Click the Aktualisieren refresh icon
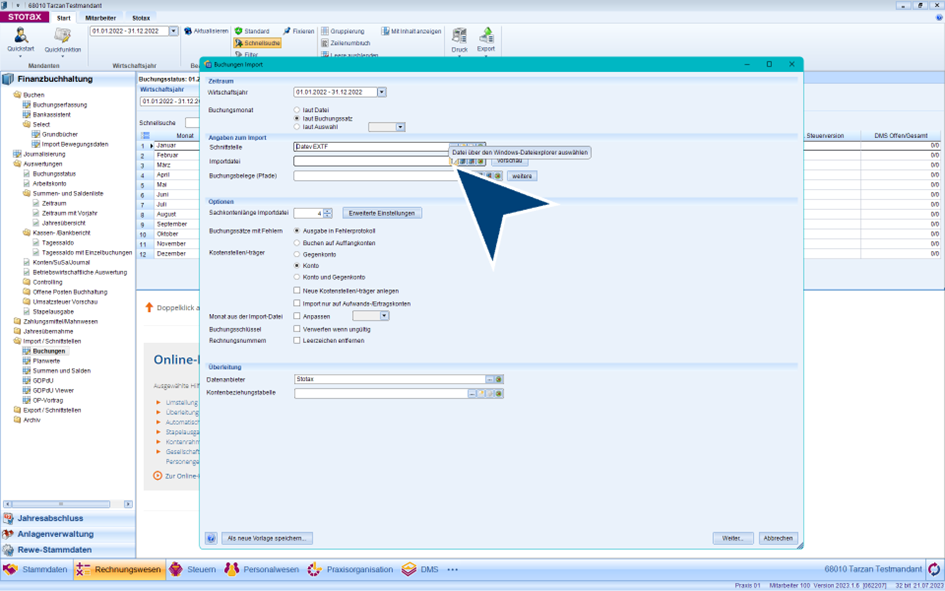945x591 pixels. (187, 31)
